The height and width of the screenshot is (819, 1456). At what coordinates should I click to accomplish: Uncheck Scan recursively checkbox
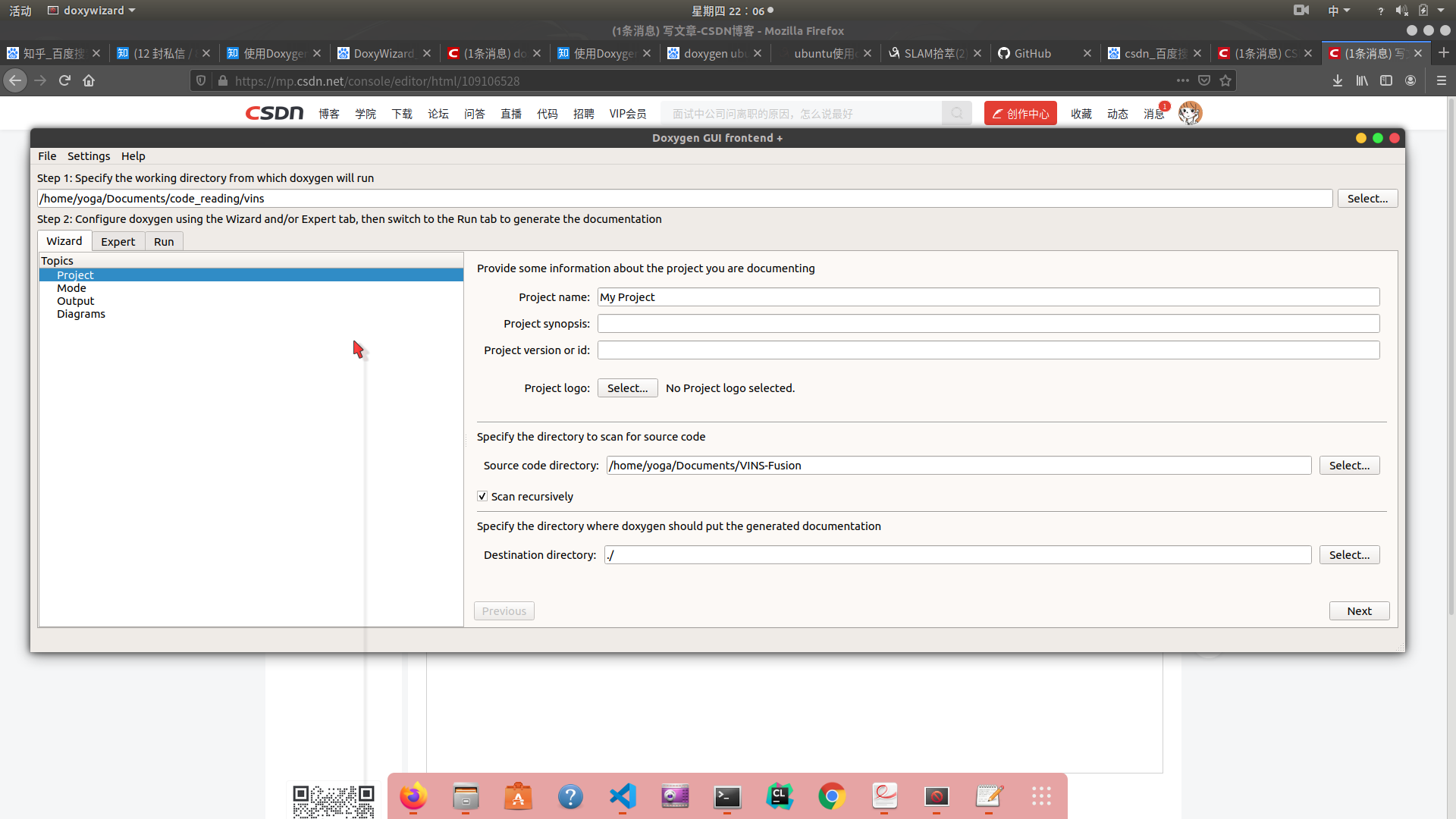[x=482, y=496]
